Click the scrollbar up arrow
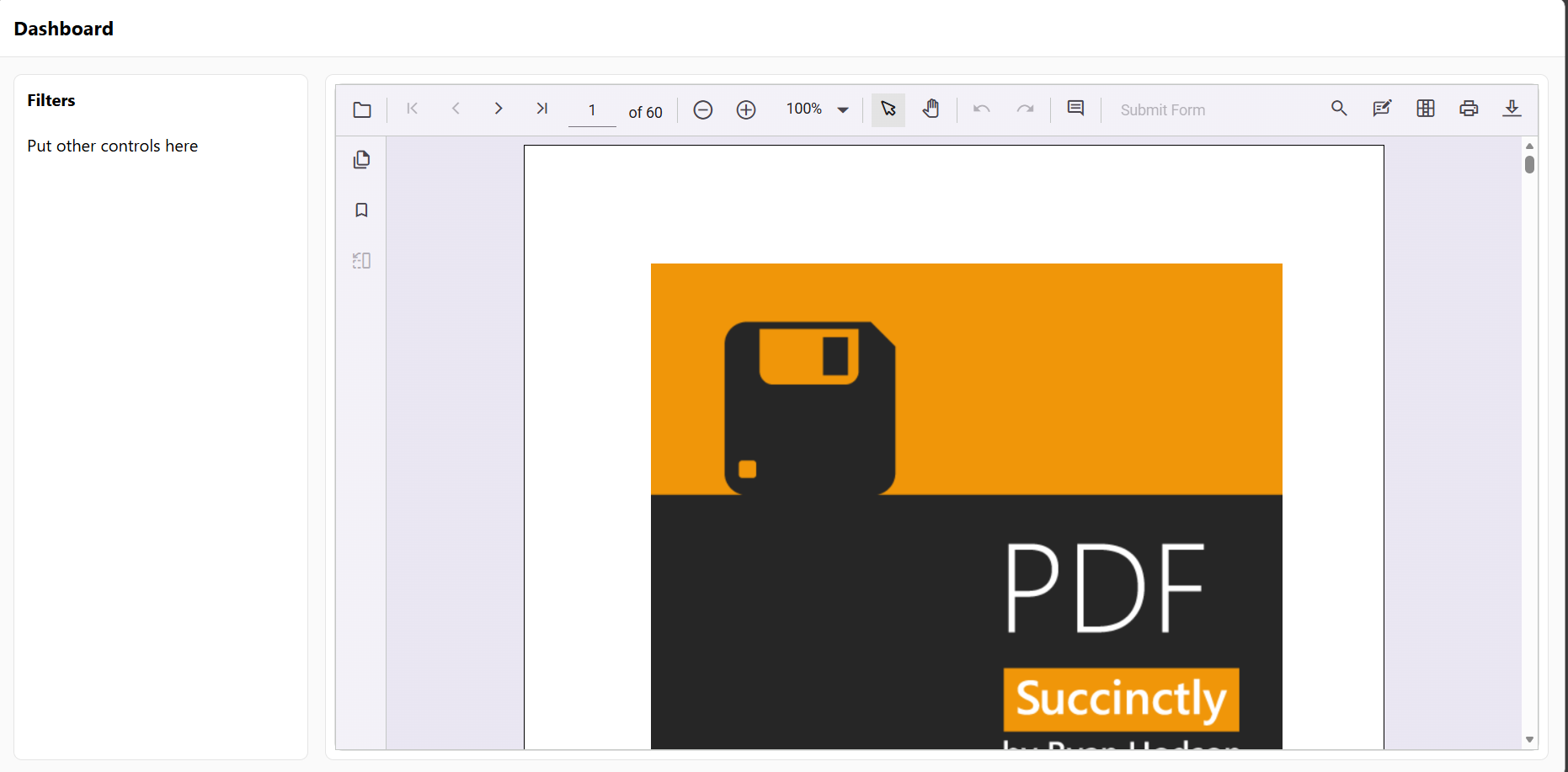This screenshot has width=1568, height=772. coord(1529,146)
